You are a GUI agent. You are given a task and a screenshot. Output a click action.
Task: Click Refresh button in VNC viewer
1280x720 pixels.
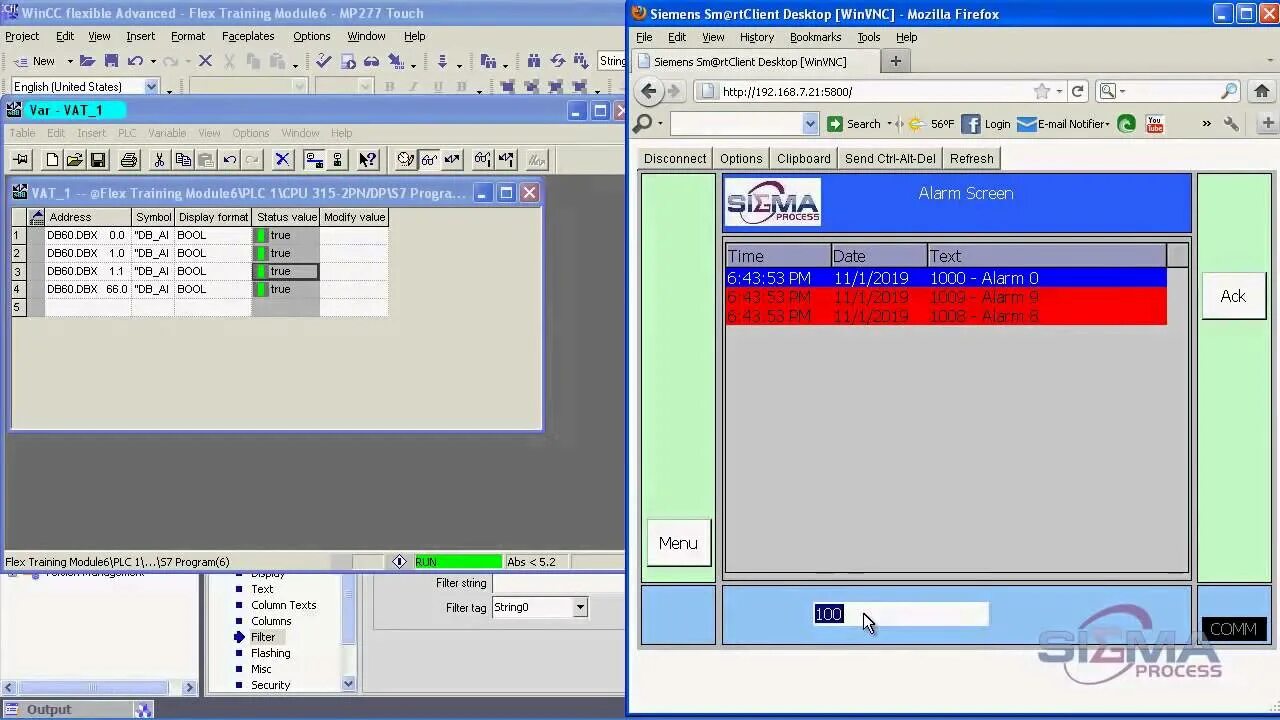pos(972,158)
